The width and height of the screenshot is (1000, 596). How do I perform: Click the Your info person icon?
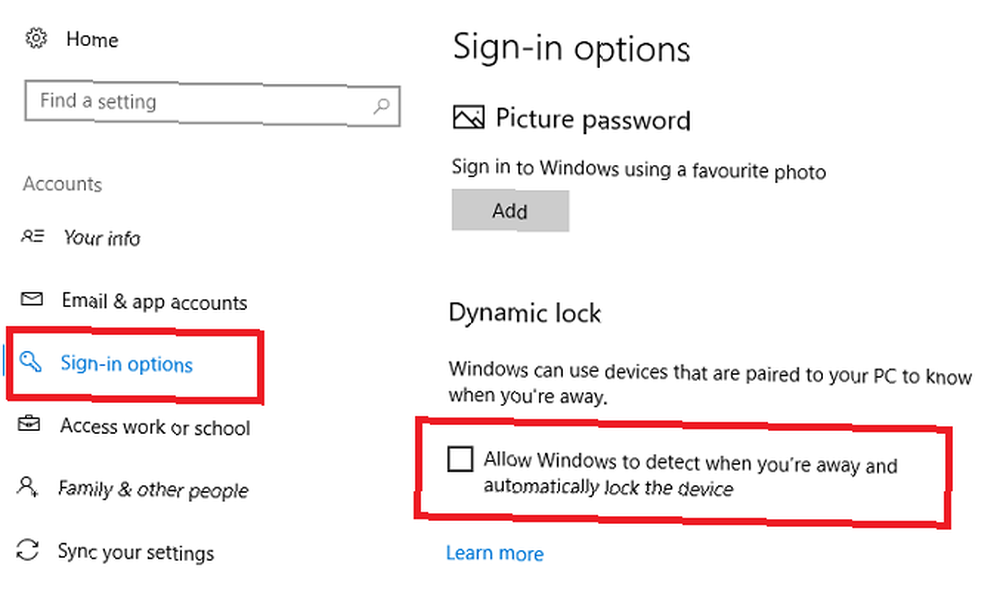pos(32,236)
